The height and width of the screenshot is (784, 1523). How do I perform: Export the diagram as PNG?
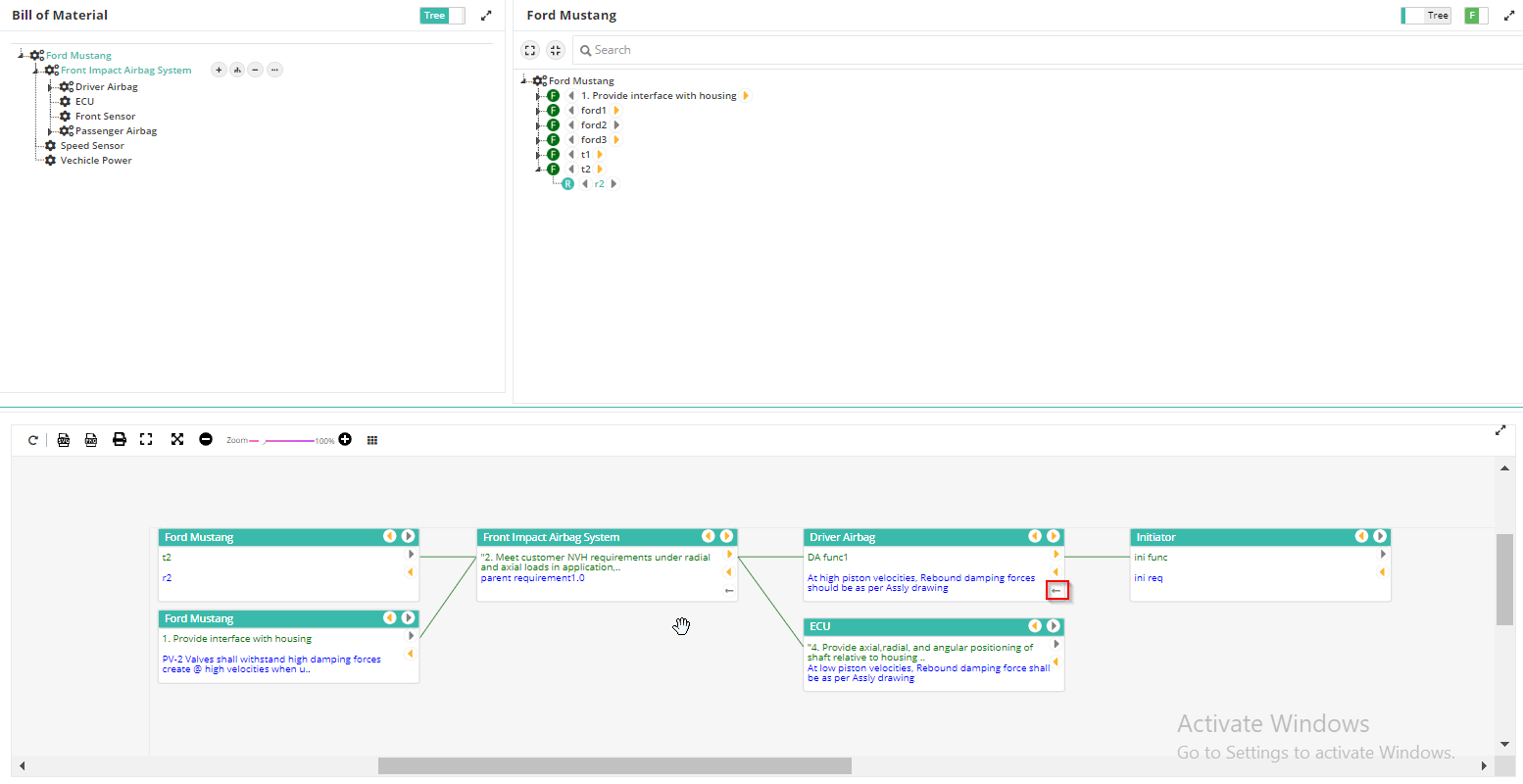(x=91, y=440)
